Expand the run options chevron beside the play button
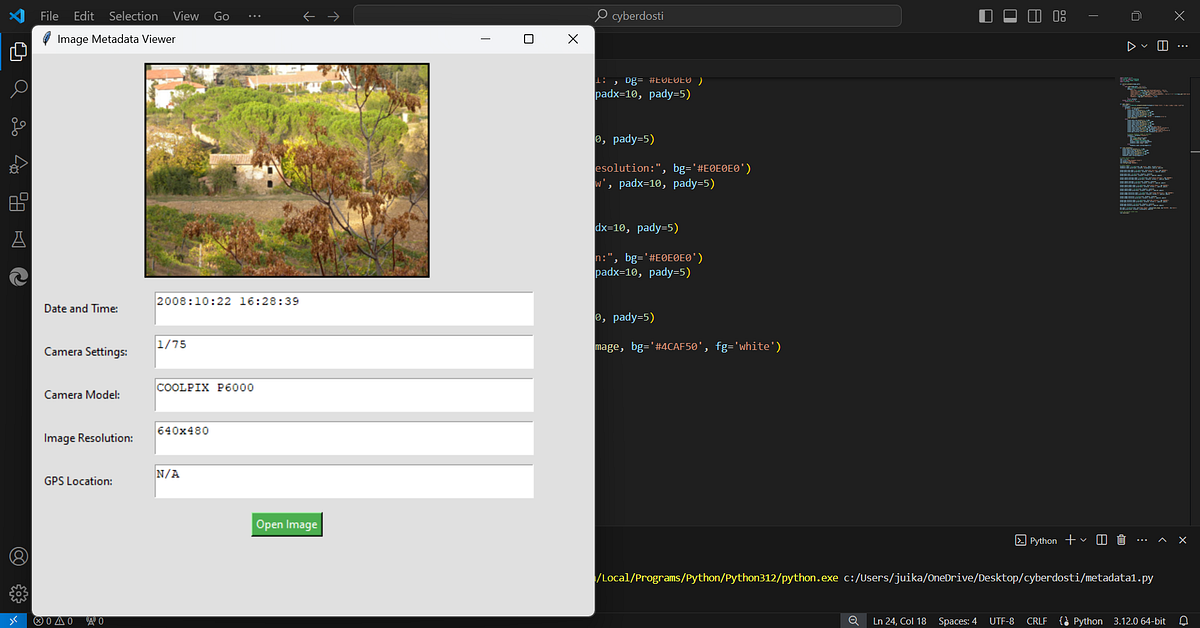 pos(1142,45)
